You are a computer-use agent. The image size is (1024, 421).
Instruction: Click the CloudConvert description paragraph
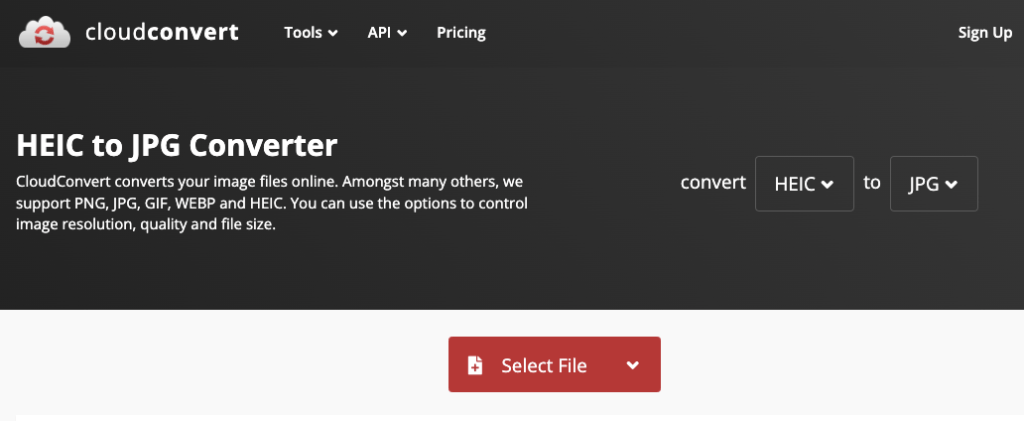(272, 203)
